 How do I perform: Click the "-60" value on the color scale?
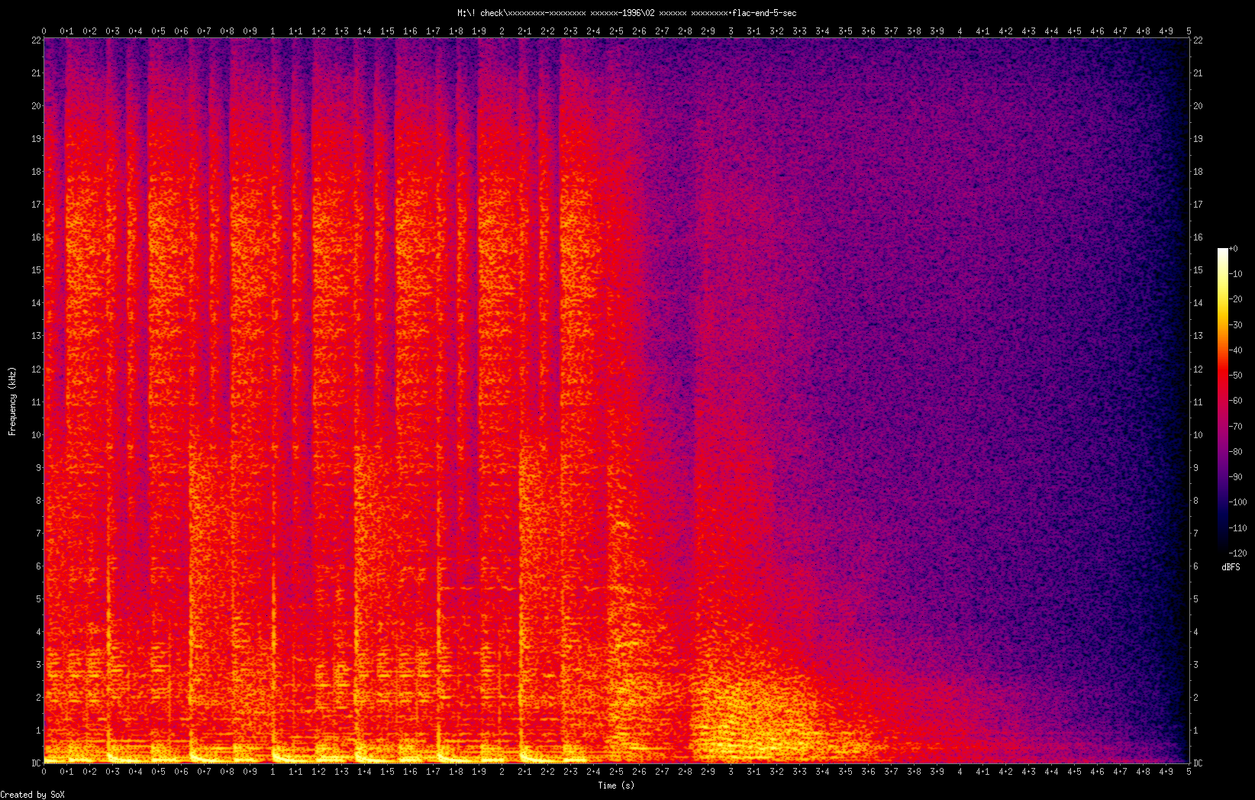(x=1238, y=400)
